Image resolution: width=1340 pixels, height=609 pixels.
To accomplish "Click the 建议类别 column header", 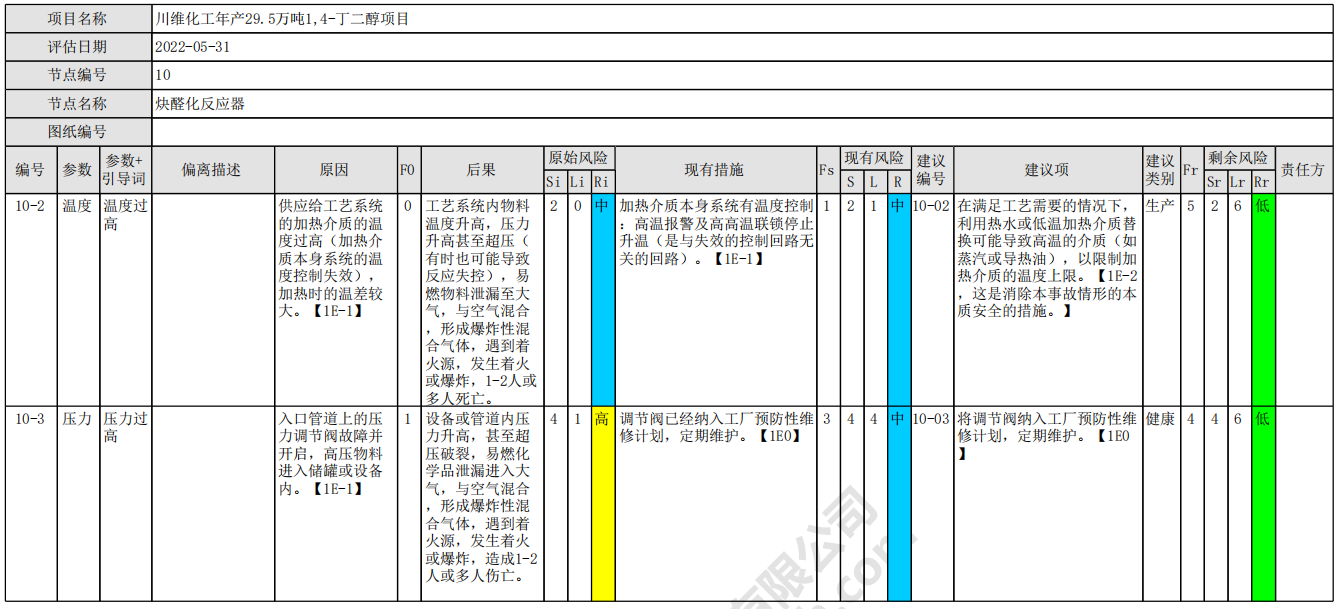I will pos(1161,170).
